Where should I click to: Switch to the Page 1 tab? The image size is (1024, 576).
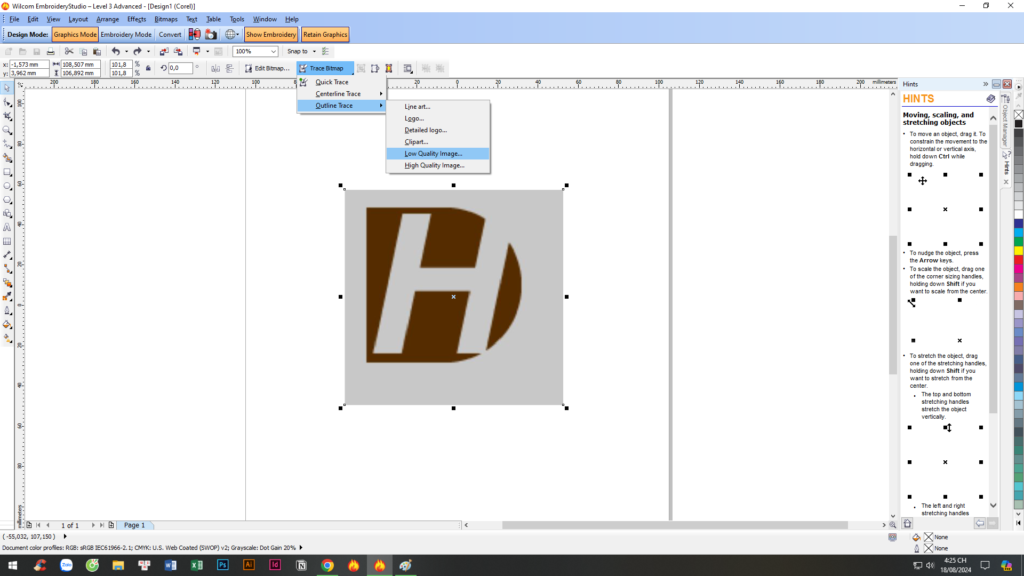click(135, 525)
